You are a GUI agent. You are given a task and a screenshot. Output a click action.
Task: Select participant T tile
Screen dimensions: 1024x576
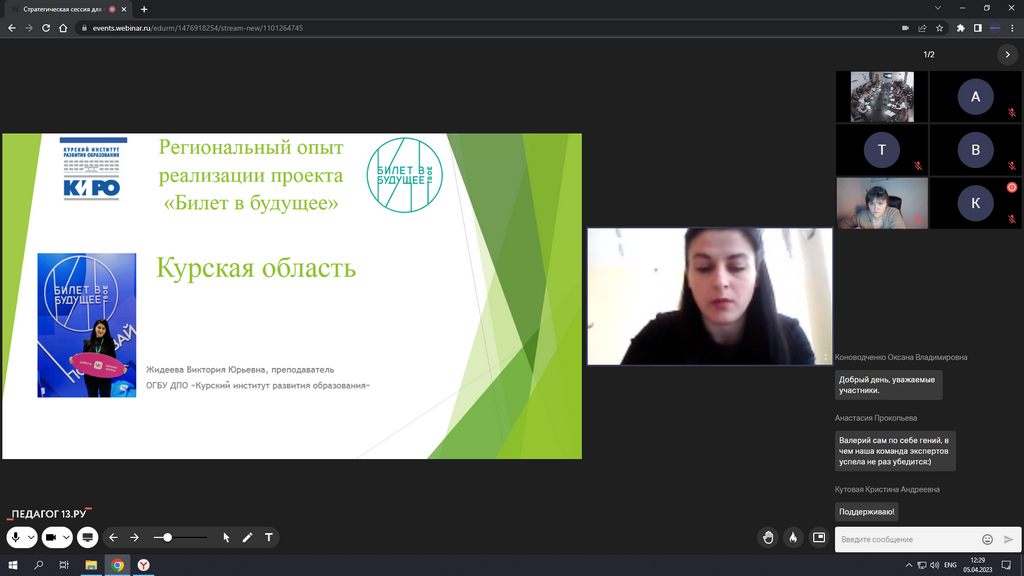click(882, 150)
